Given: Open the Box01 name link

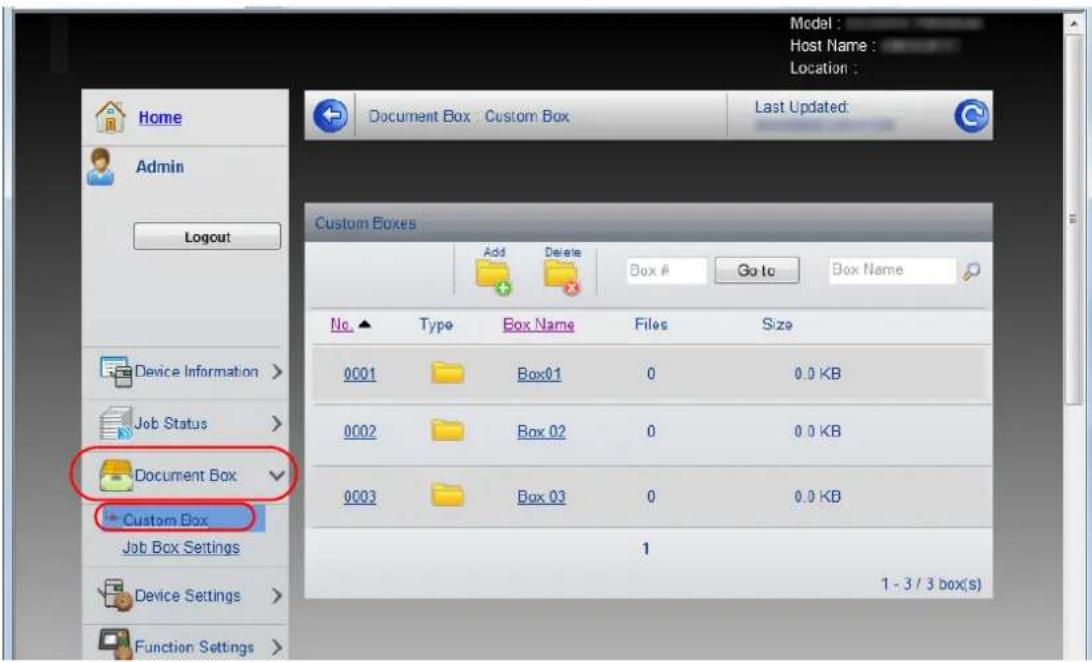Looking at the screenshot, I should pyautogui.click(x=539, y=374).
